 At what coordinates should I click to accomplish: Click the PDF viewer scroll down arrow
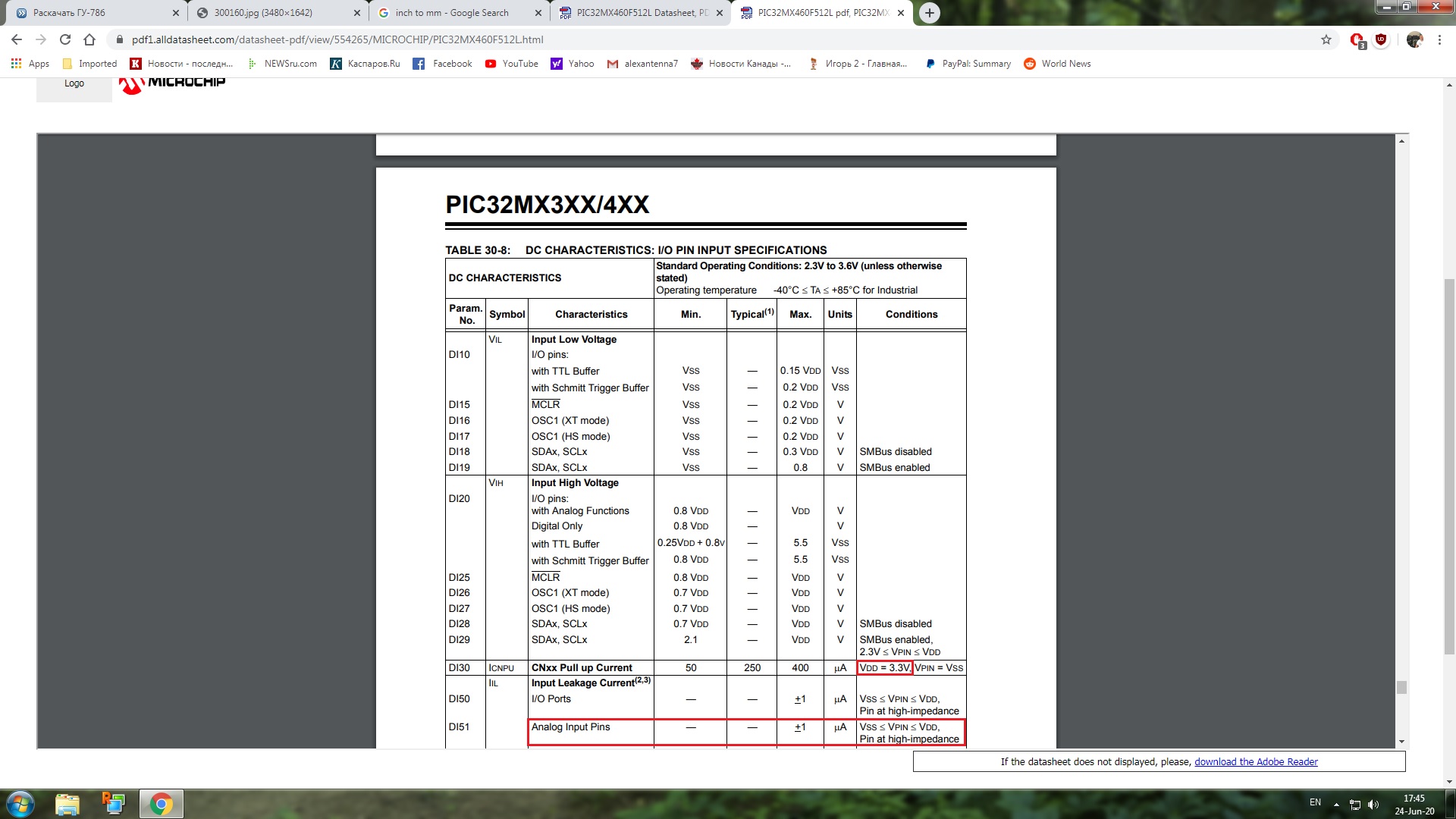[x=1401, y=742]
